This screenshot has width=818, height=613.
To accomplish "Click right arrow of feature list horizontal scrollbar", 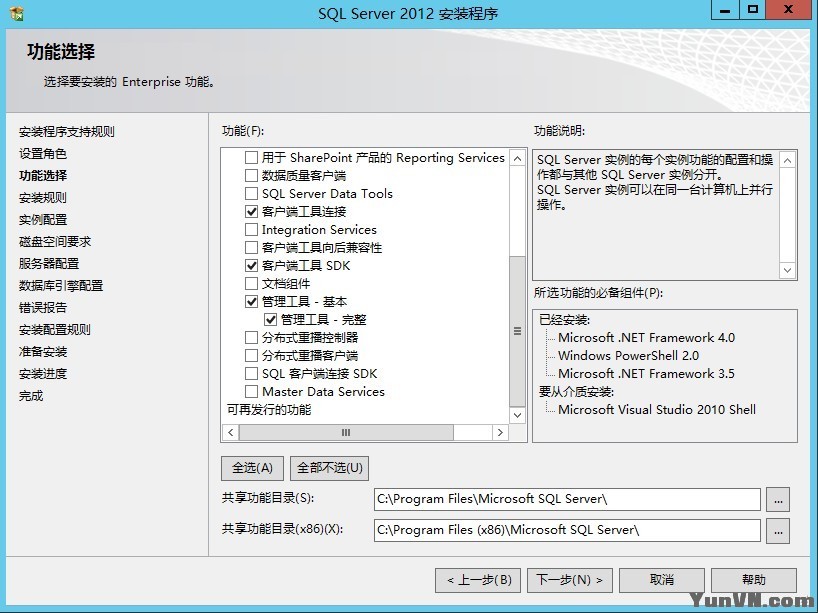I will (x=500, y=432).
